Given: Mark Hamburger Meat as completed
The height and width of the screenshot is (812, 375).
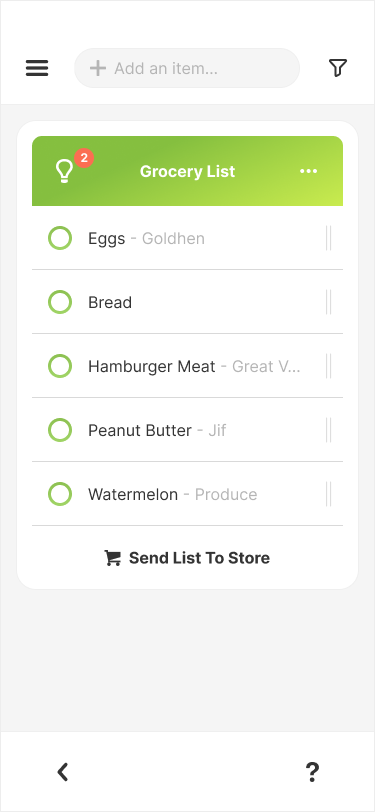Looking at the screenshot, I should point(60,366).
